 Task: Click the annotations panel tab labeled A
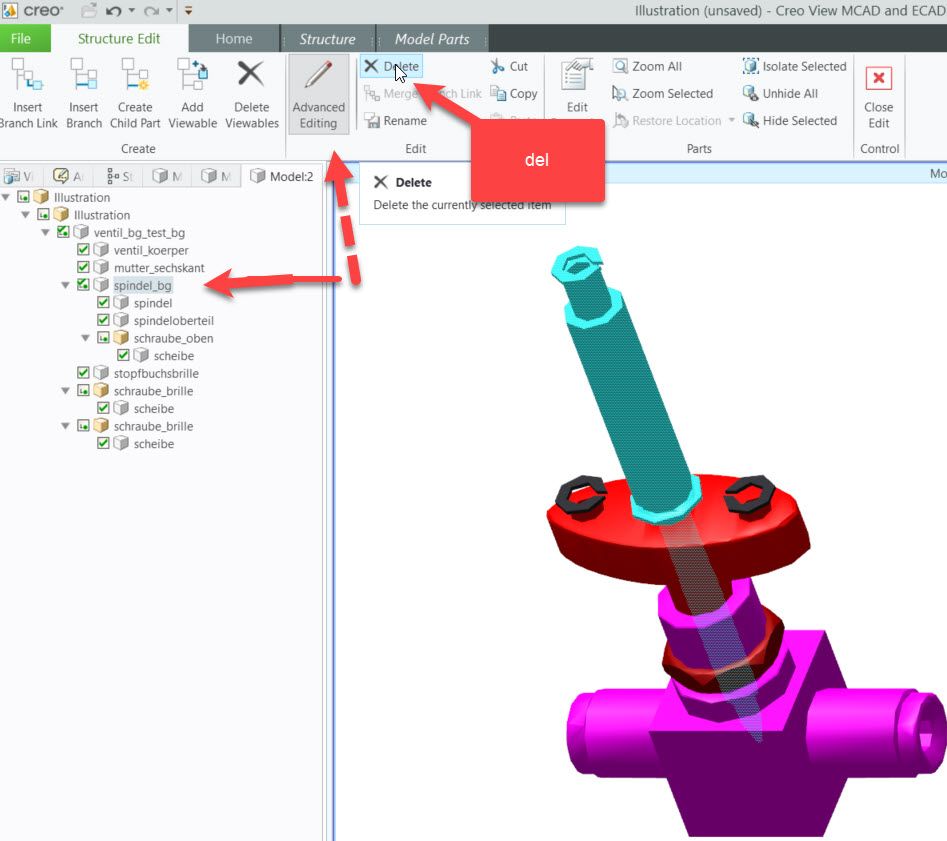pyautogui.click(x=68, y=176)
